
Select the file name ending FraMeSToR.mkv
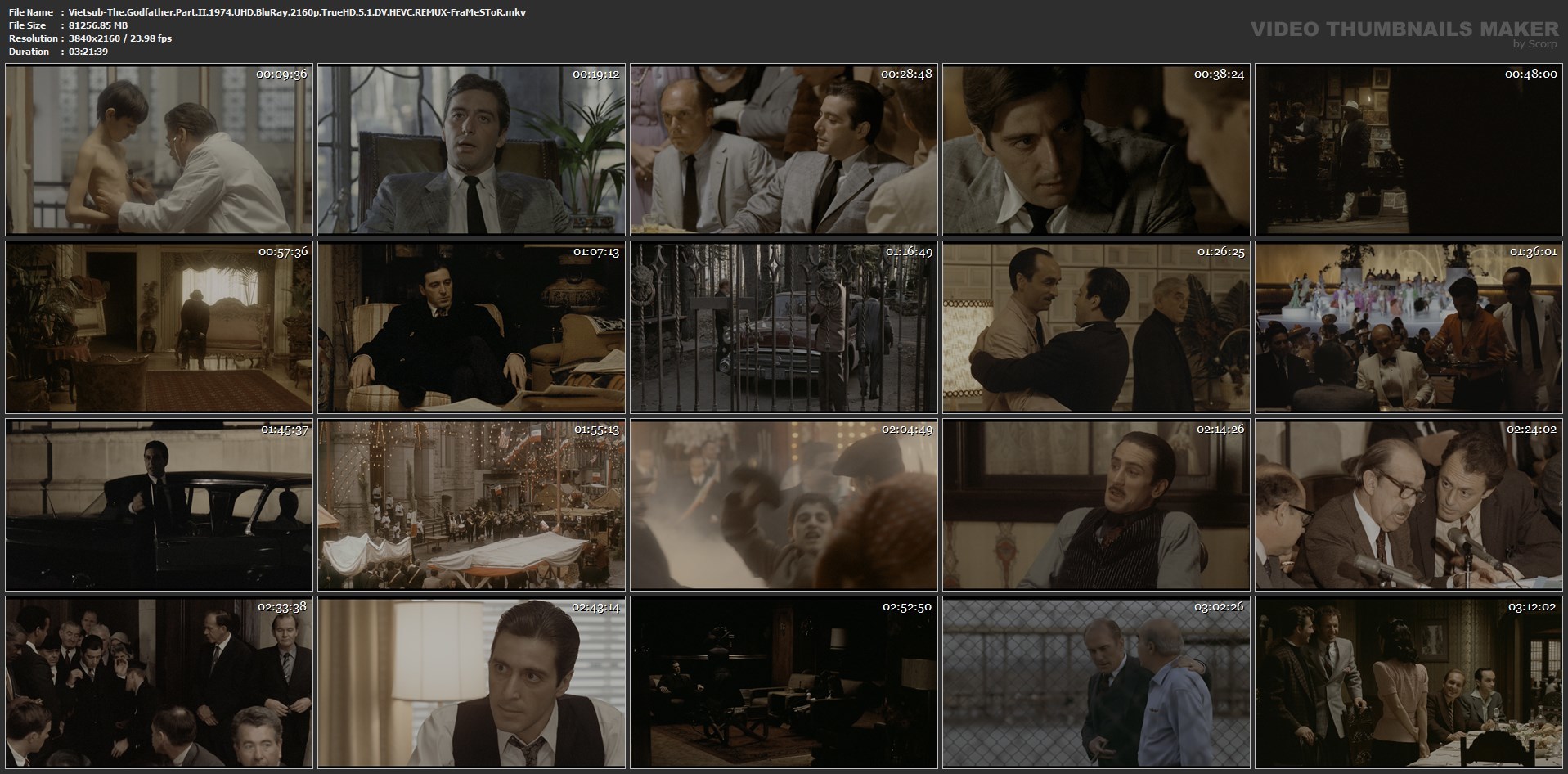[x=298, y=12]
